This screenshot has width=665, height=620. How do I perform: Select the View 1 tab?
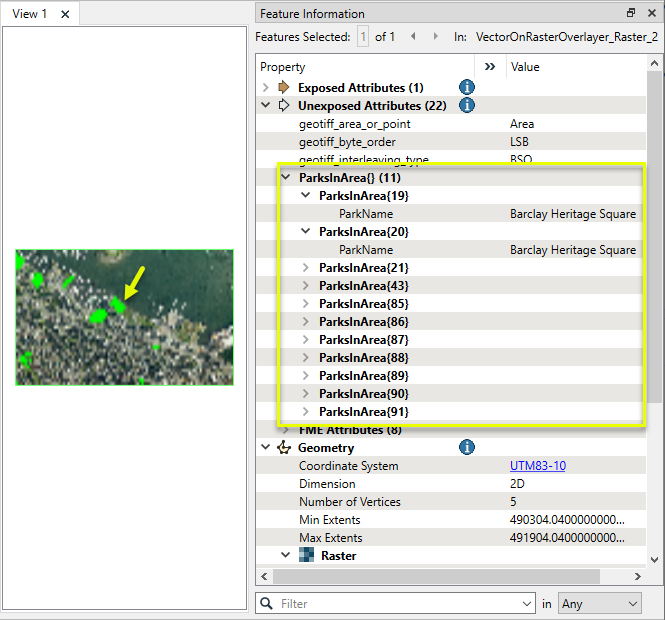pos(30,14)
